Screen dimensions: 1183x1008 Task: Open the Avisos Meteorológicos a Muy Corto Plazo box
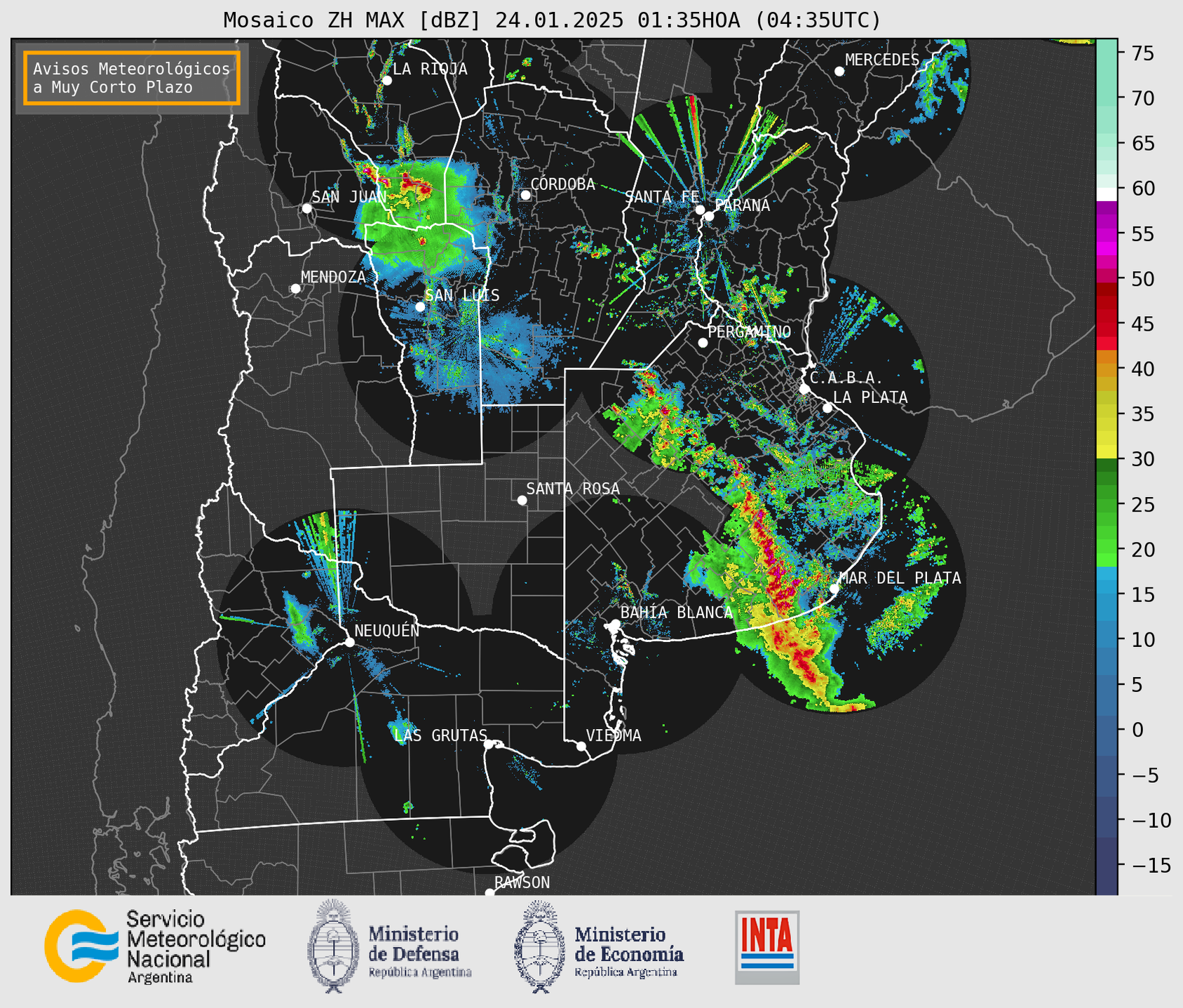(132, 78)
